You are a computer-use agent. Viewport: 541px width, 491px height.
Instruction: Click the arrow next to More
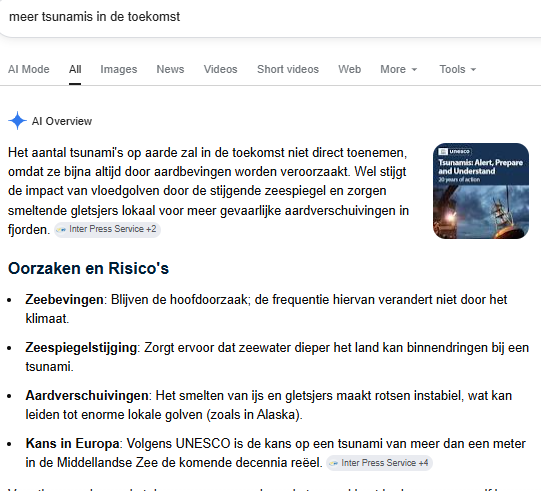pos(414,70)
